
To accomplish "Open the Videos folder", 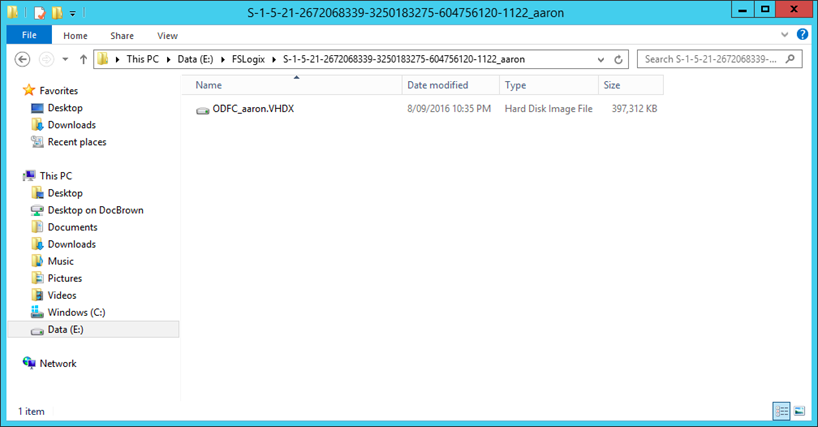I will pos(62,295).
